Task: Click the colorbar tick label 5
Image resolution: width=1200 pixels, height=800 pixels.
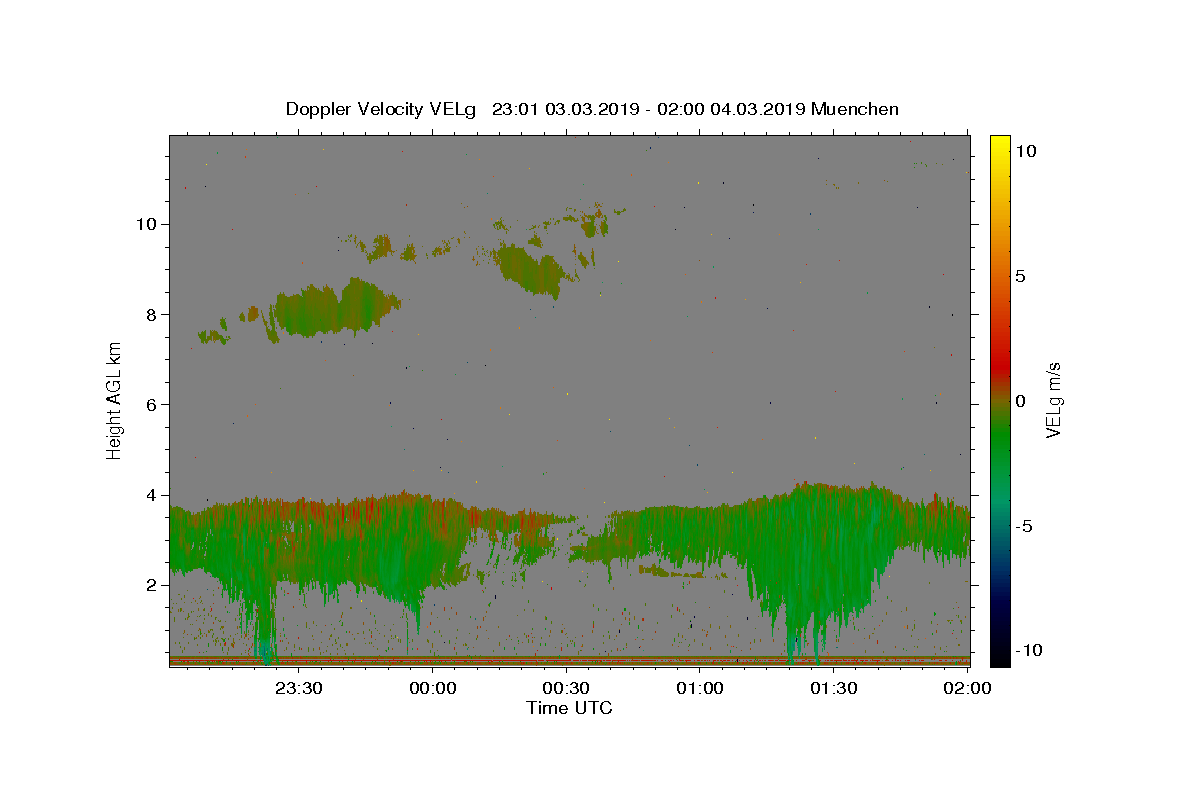Action: pyautogui.click(x=1020, y=276)
